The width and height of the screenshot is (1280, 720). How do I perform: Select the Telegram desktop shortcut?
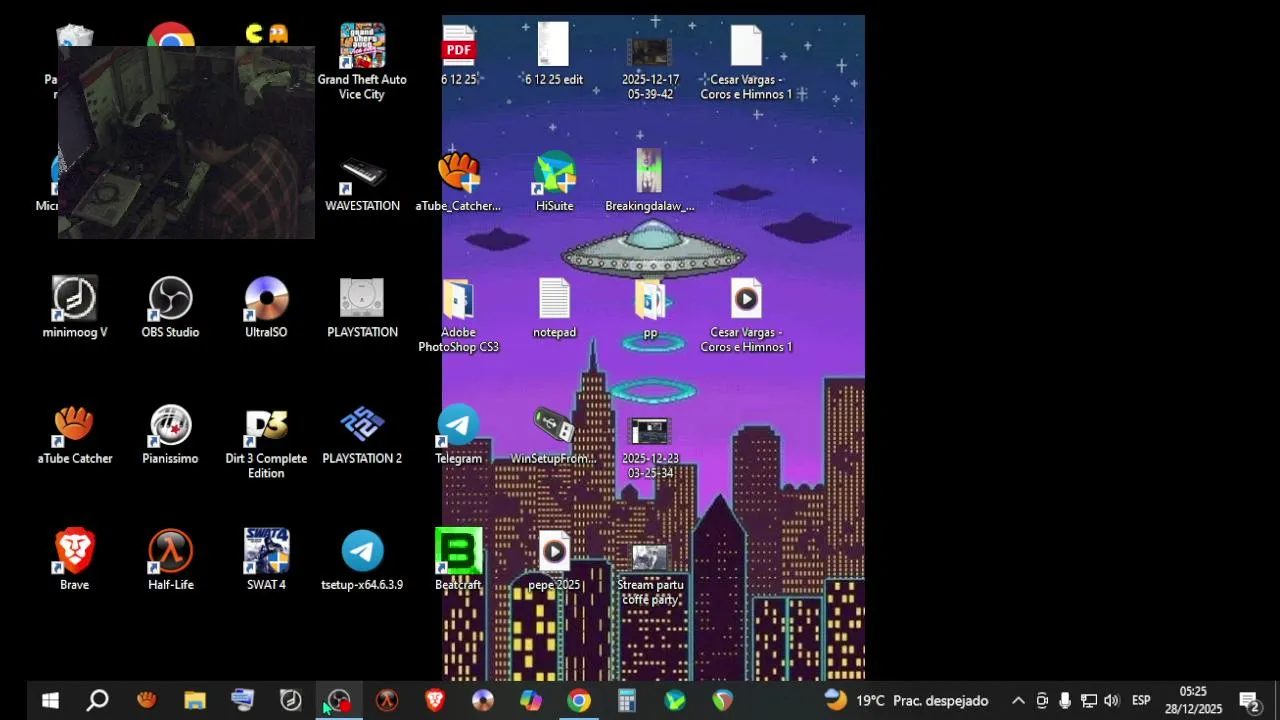(x=458, y=436)
